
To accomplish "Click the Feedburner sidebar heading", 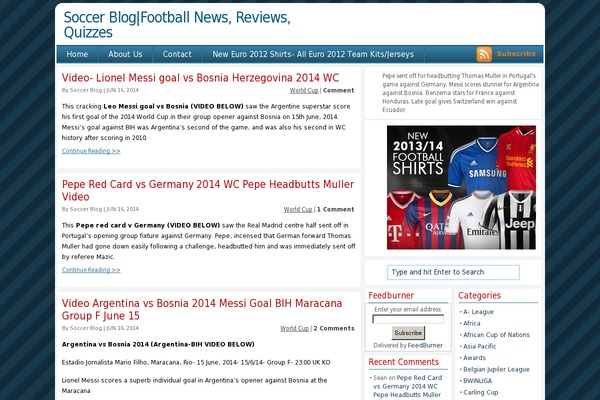I will click(391, 296).
